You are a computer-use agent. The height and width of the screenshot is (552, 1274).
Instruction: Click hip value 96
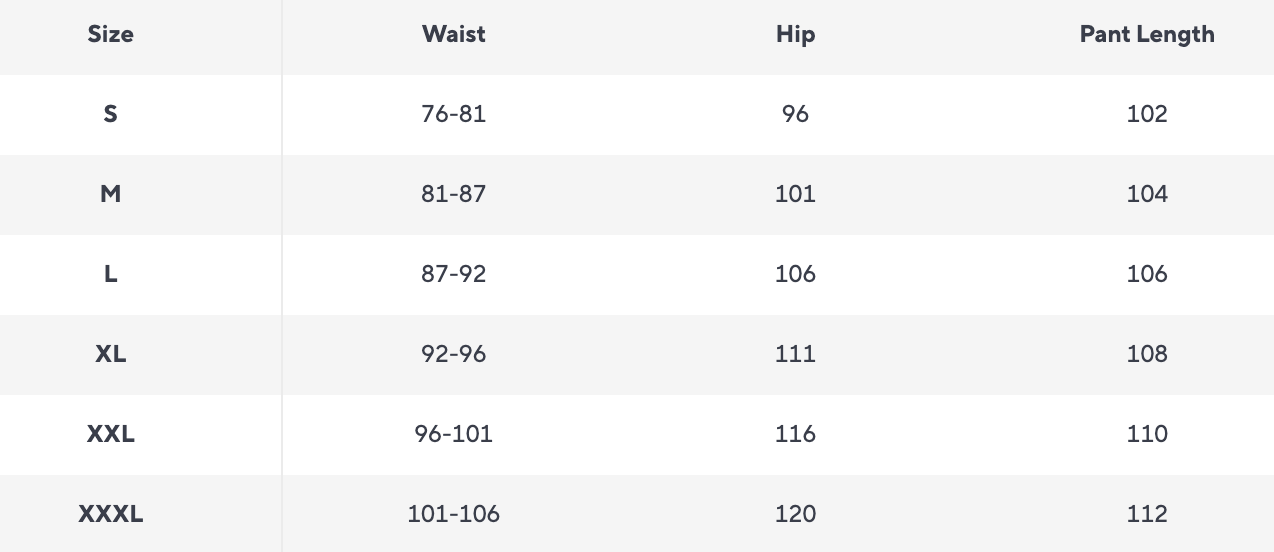pyautogui.click(x=795, y=114)
